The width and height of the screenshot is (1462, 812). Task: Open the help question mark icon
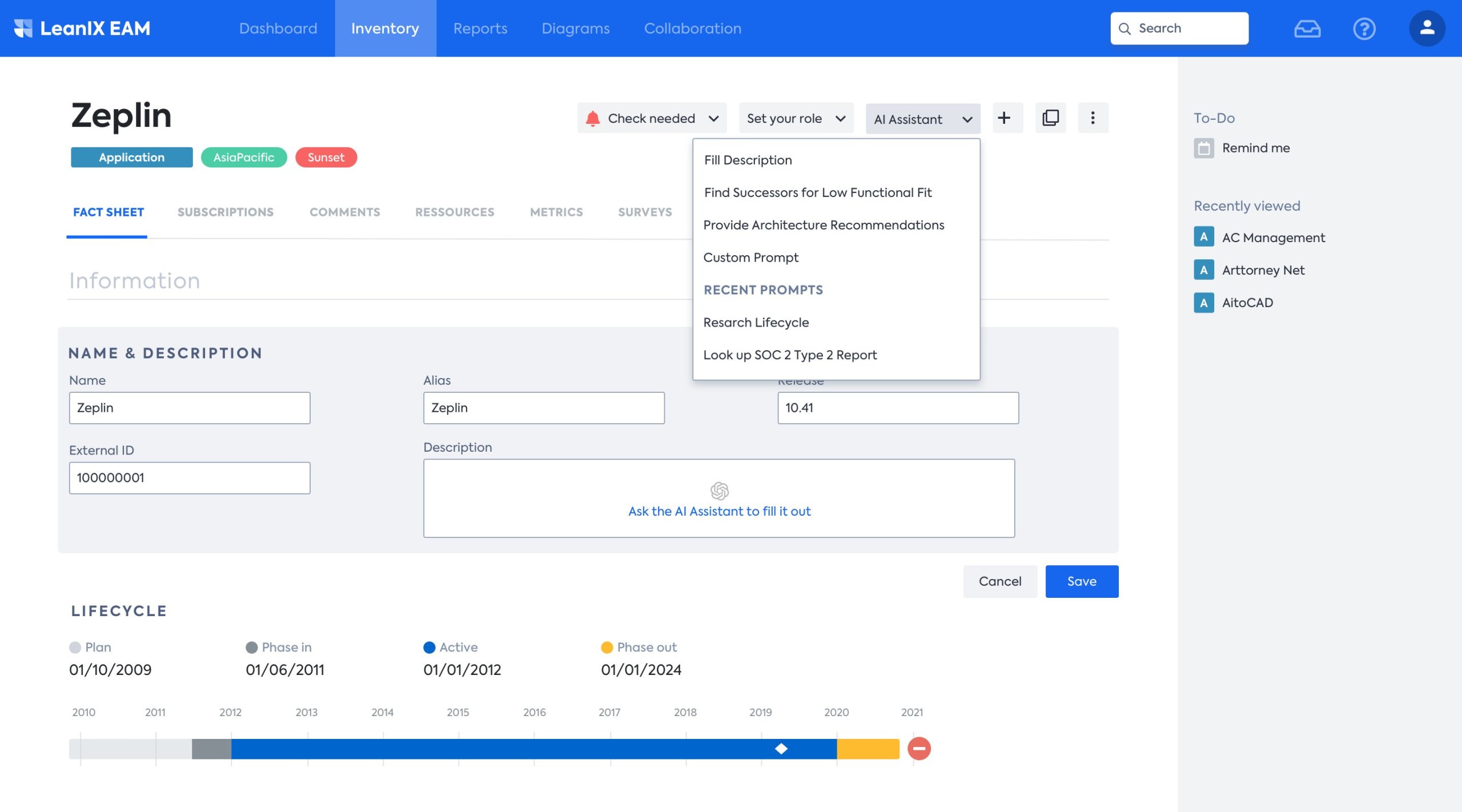[1364, 28]
